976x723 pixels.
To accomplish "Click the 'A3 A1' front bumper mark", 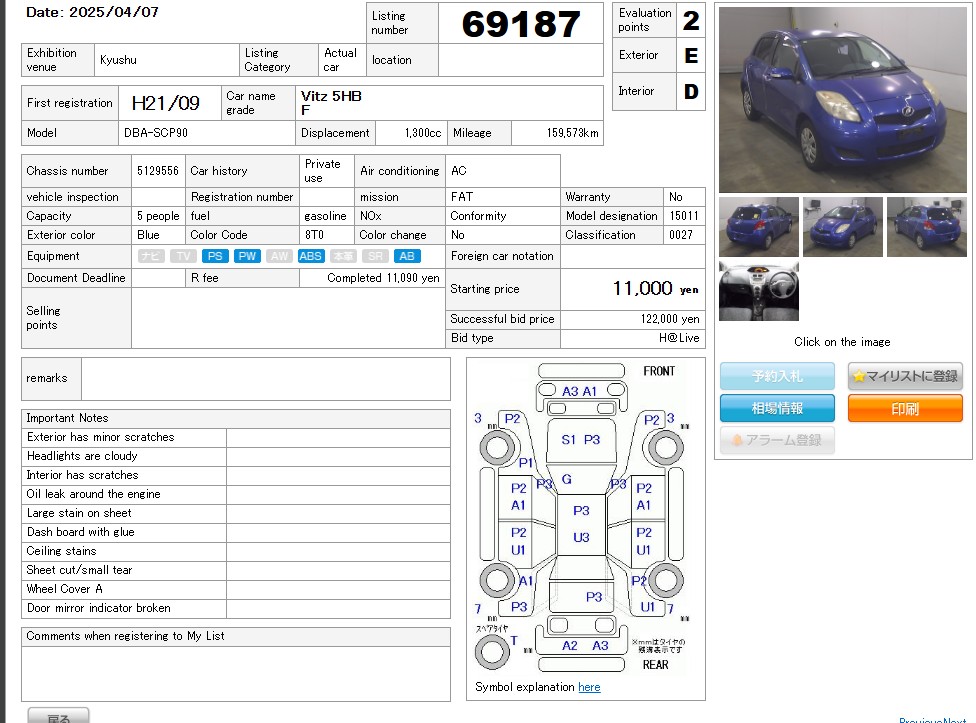I will 580,391.
